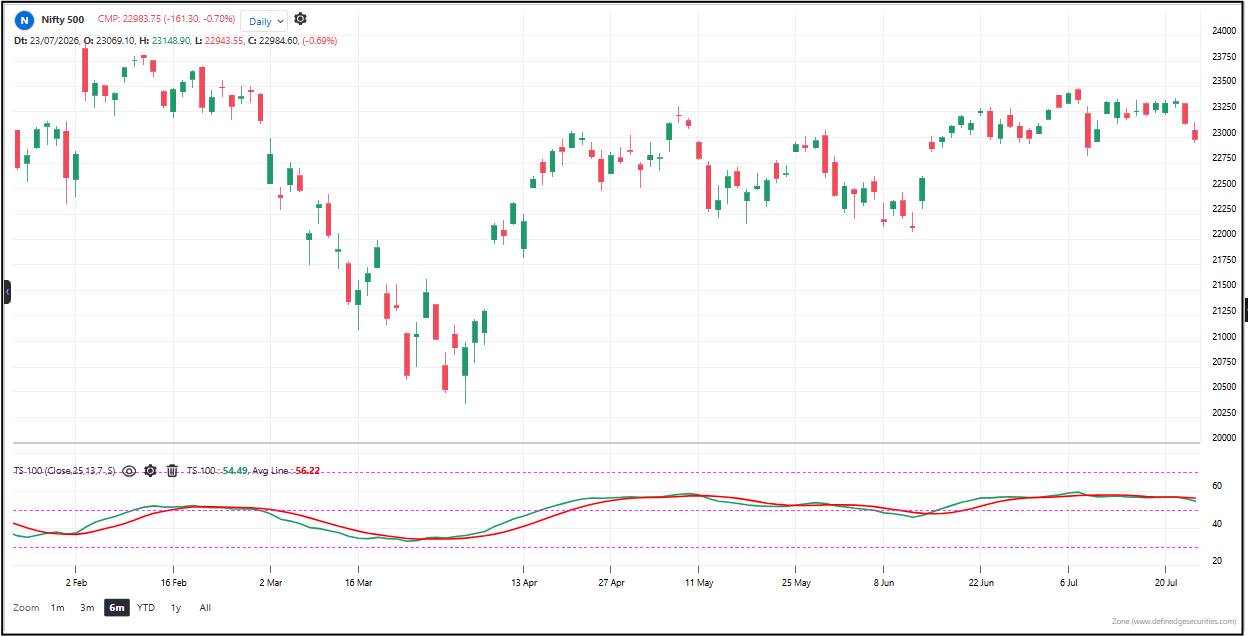Click the 20 Jul date axis label
Image resolution: width=1248 pixels, height=636 pixels.
[1165, 581]
